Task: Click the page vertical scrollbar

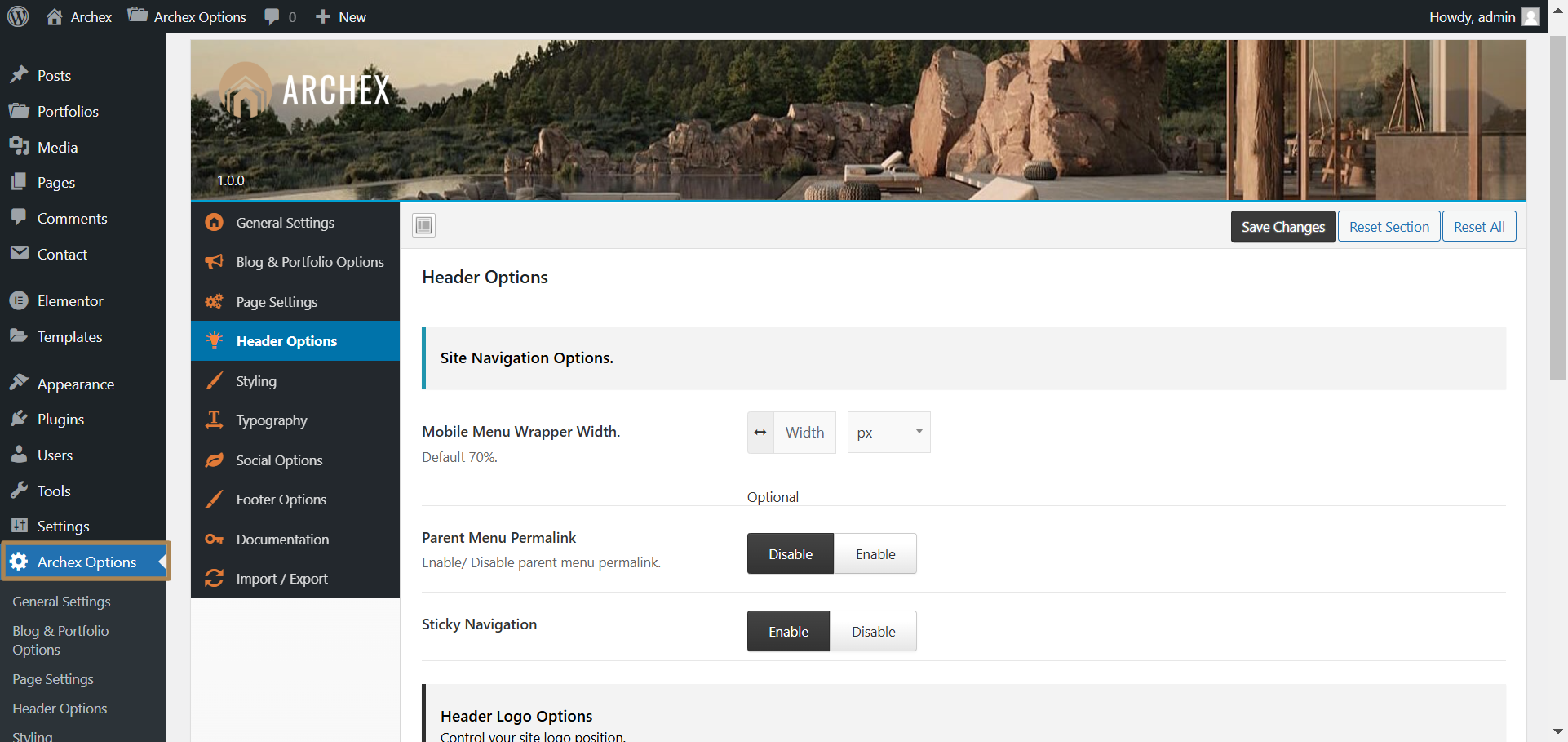Action: tap(1557, 208)
